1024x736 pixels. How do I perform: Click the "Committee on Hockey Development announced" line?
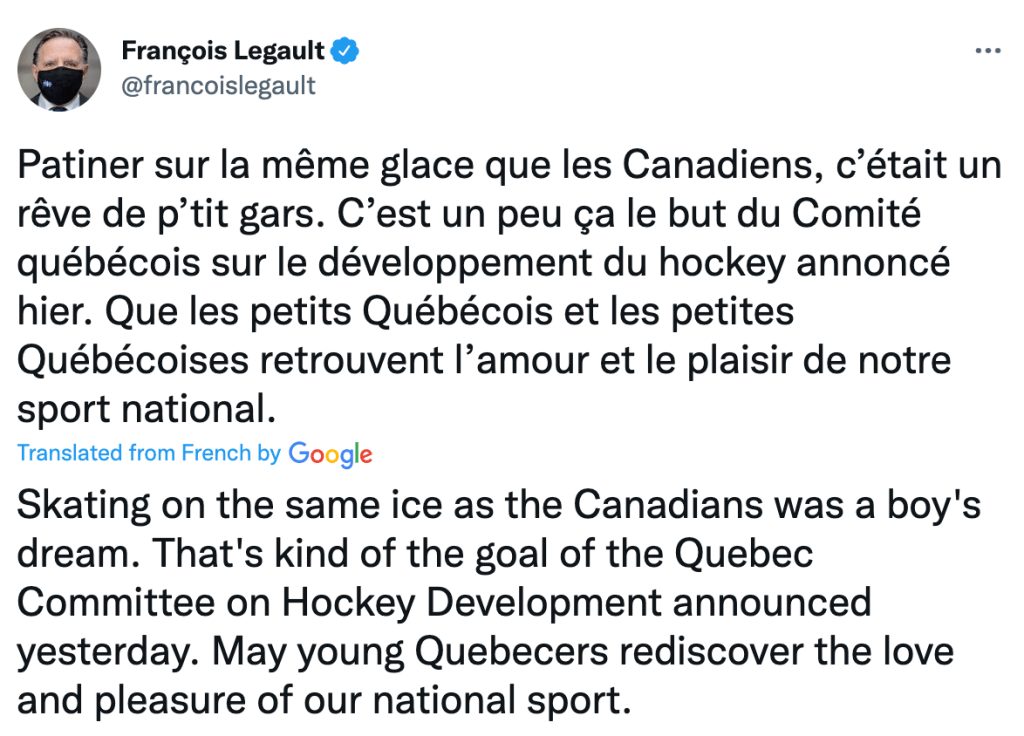click(444, 603)
